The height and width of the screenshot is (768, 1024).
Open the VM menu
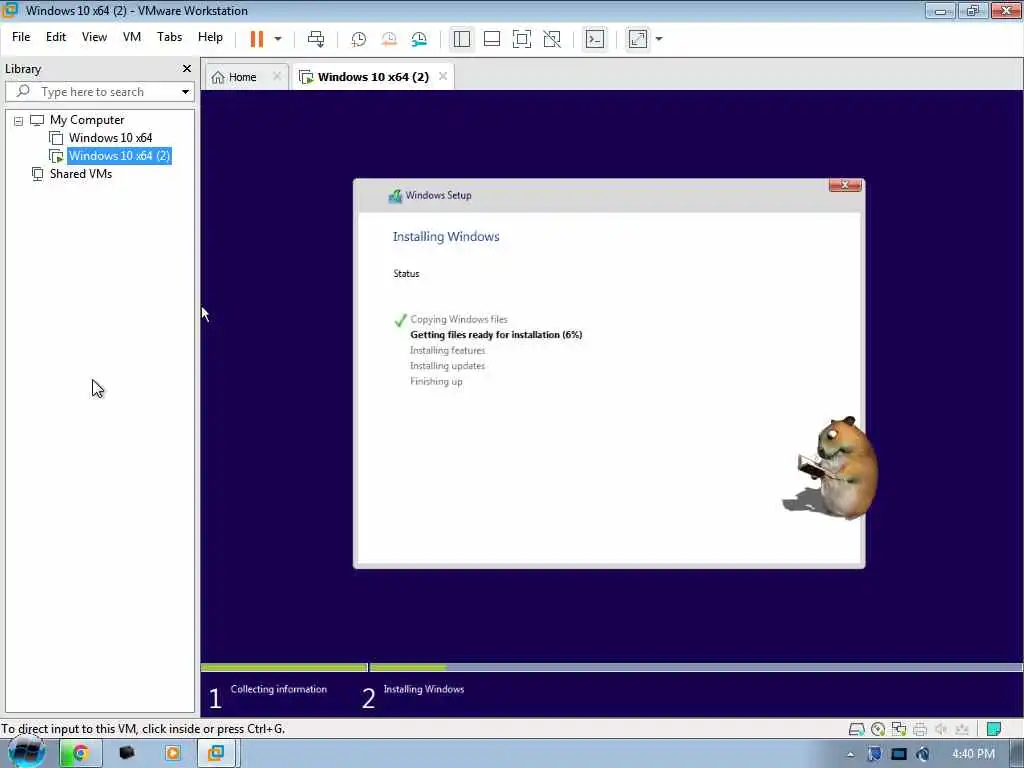coord(132,37)
